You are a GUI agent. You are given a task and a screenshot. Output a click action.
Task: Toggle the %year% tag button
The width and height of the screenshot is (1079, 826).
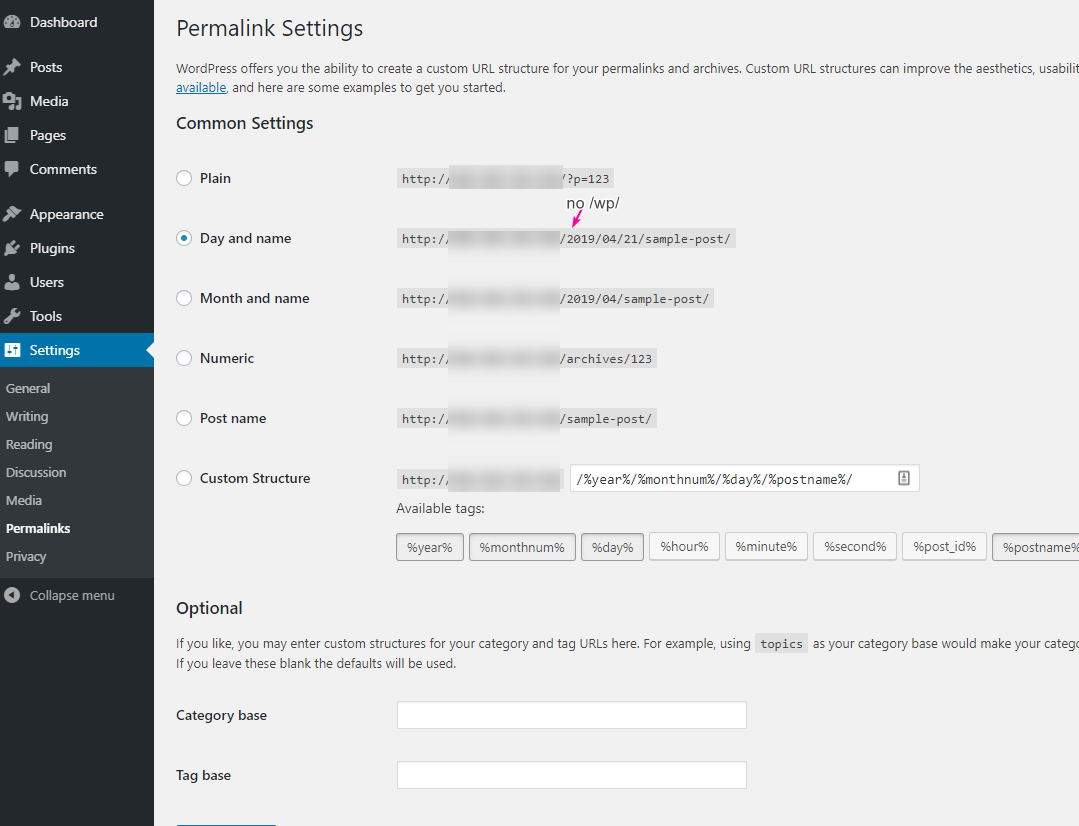pos(429,547)
